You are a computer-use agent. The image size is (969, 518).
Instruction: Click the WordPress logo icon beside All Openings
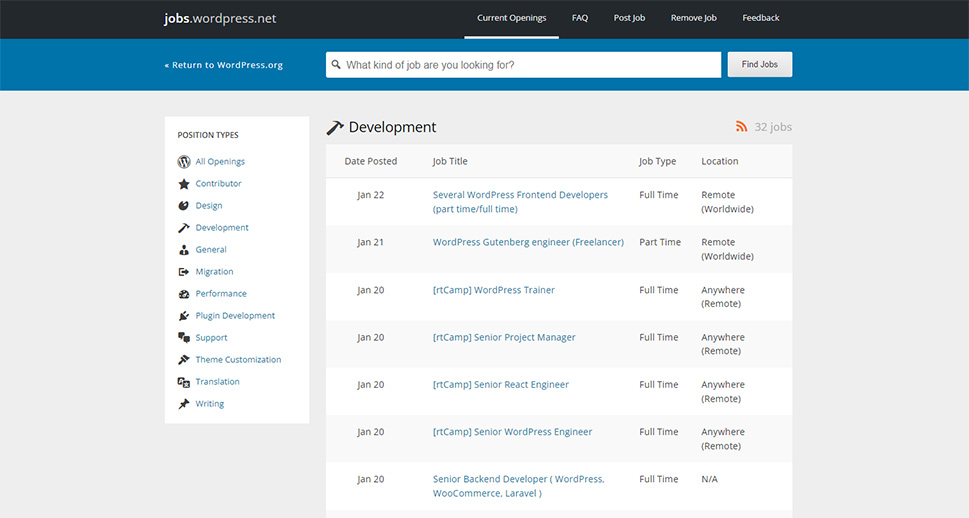point(184,161)
